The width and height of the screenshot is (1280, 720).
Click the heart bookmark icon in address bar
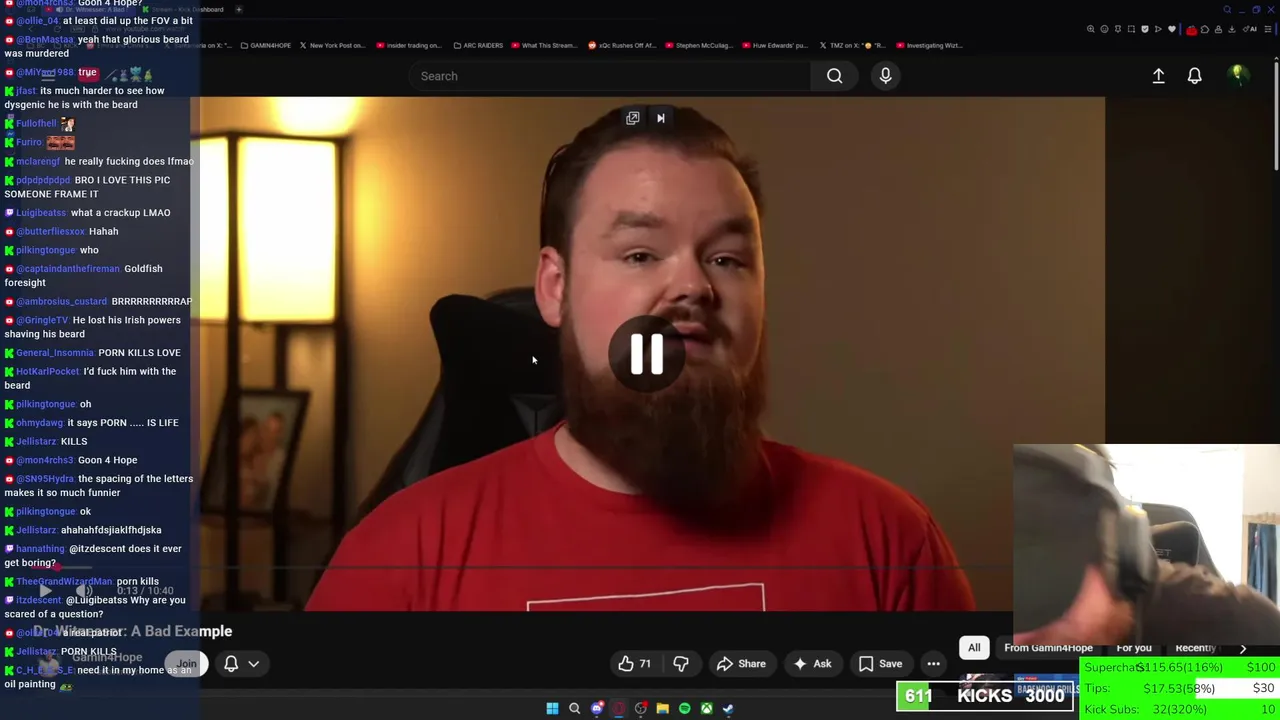coord(1171,29)
